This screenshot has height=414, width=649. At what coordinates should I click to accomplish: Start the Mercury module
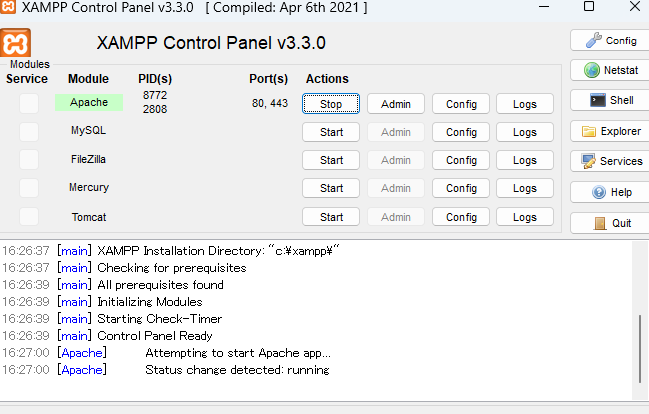click(331, 188)
